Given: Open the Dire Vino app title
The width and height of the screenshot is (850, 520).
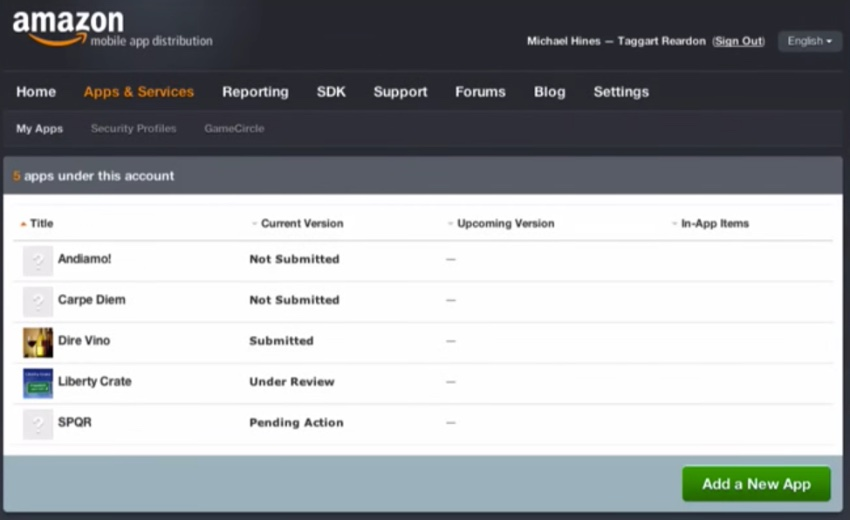Looking at the screenshot, I should point(84,341).
